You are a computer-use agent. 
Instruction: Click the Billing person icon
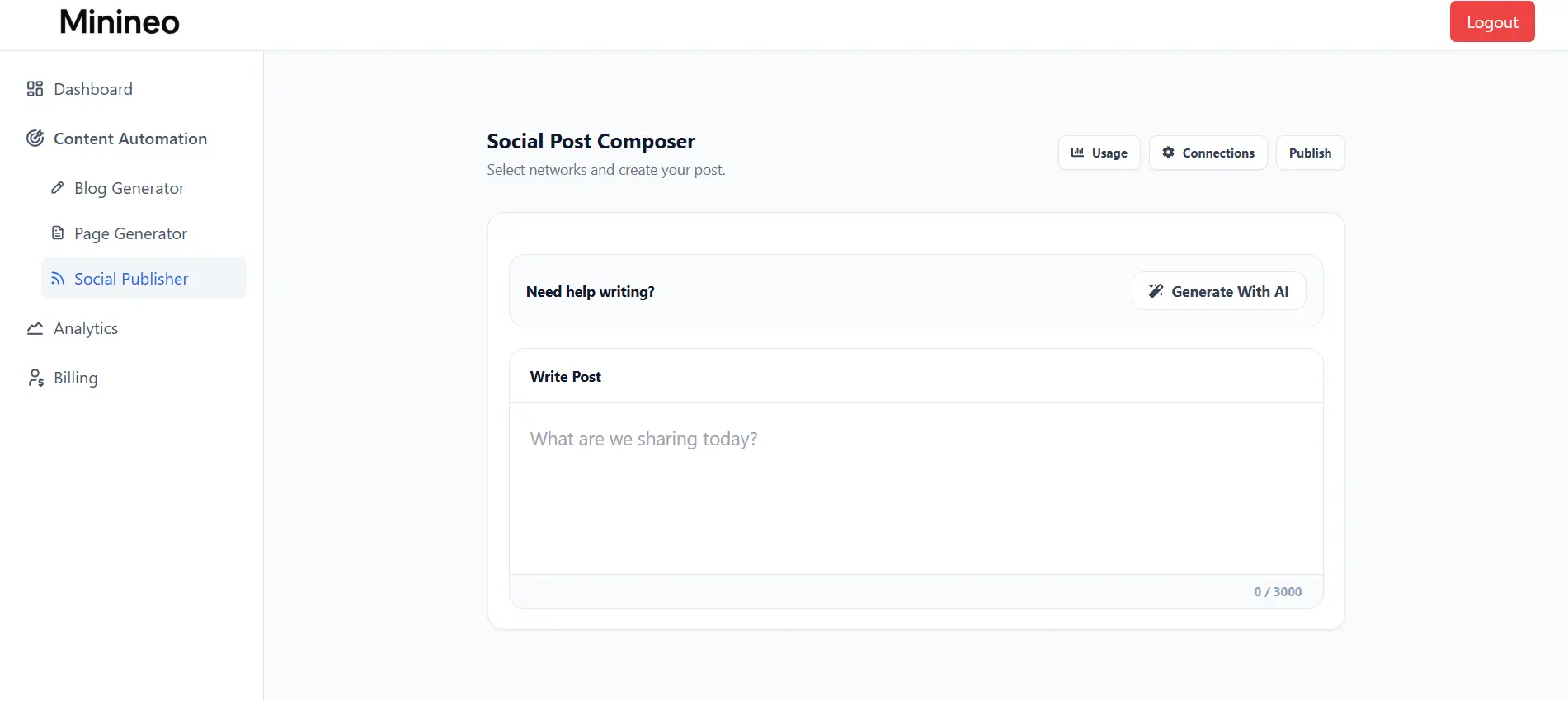click(x=35, y=378)
